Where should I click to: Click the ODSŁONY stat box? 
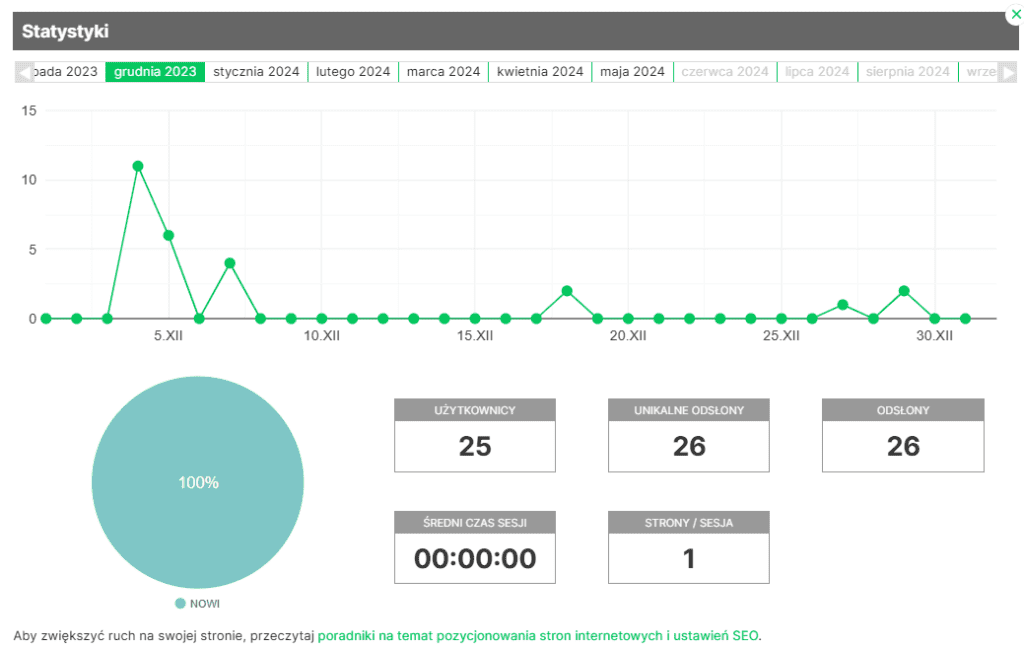point(903,436)
